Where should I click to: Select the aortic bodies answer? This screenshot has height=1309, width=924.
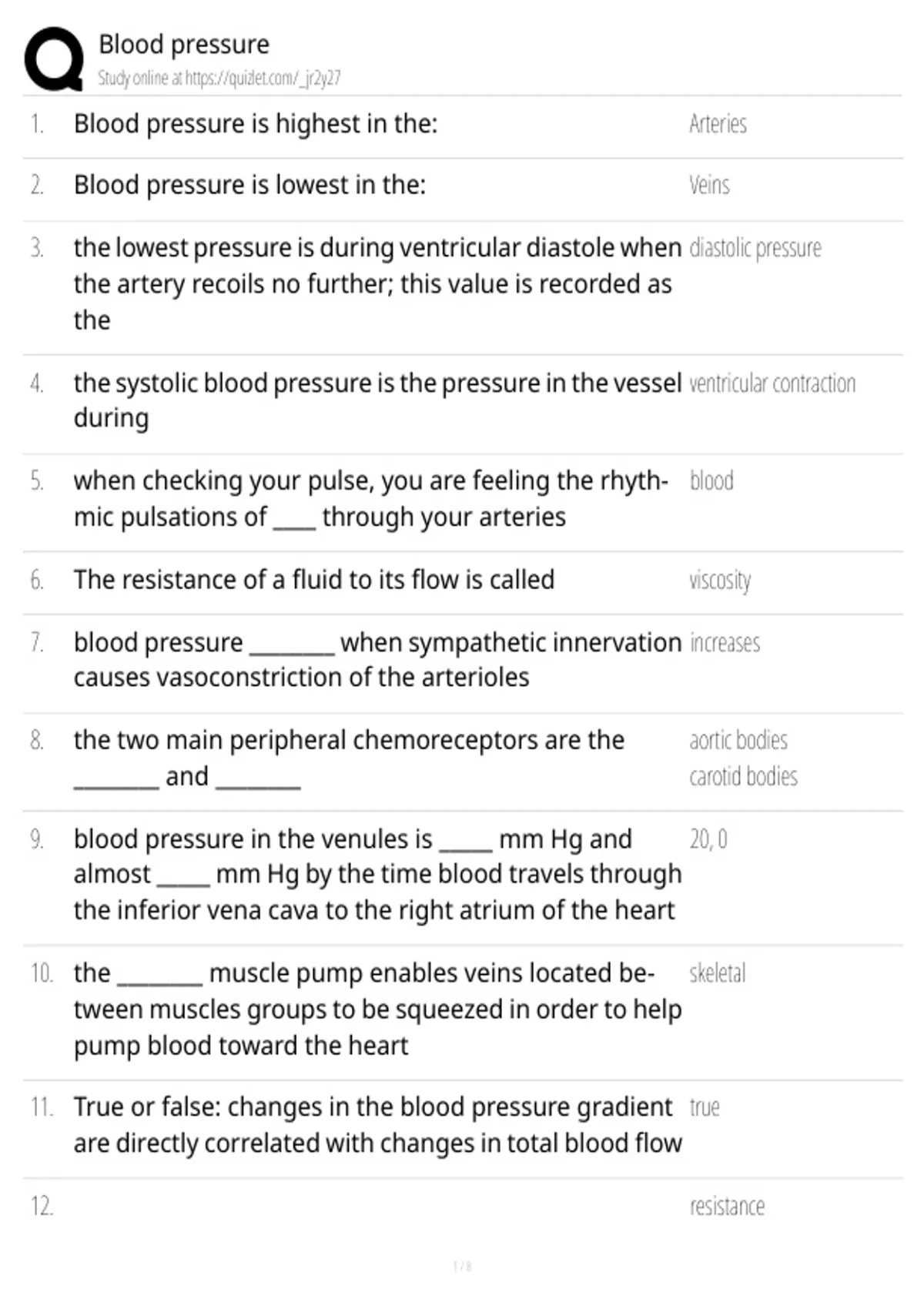click(738, 740)
